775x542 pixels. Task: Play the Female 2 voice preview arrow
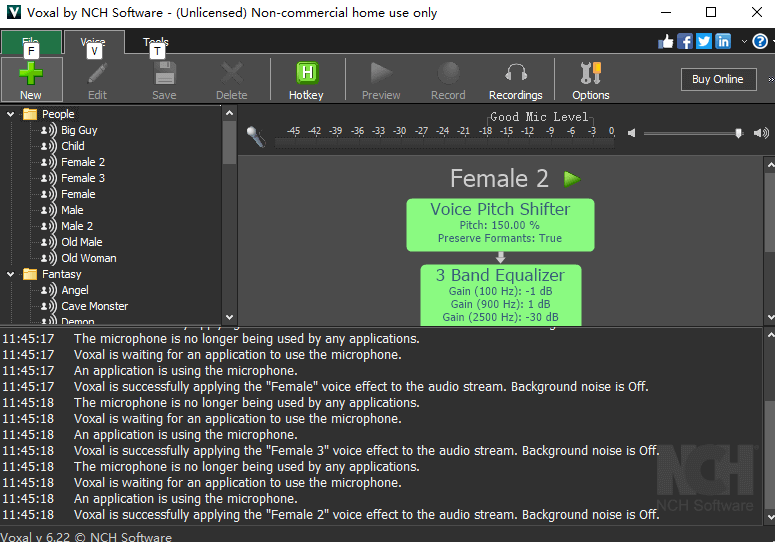point(572,179)
